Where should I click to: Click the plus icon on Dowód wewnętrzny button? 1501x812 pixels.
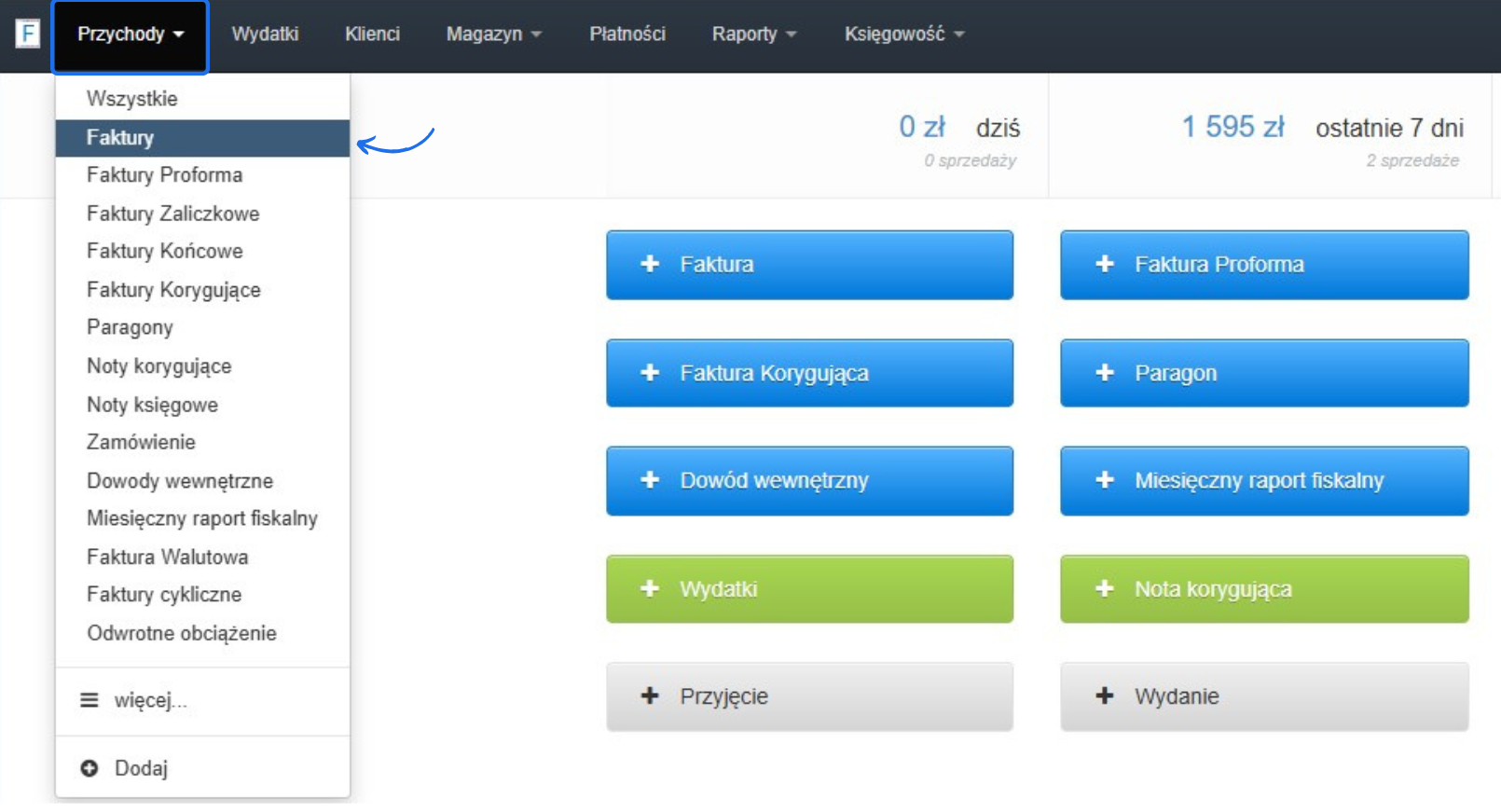pyautogui.click(x=650, y=480)
